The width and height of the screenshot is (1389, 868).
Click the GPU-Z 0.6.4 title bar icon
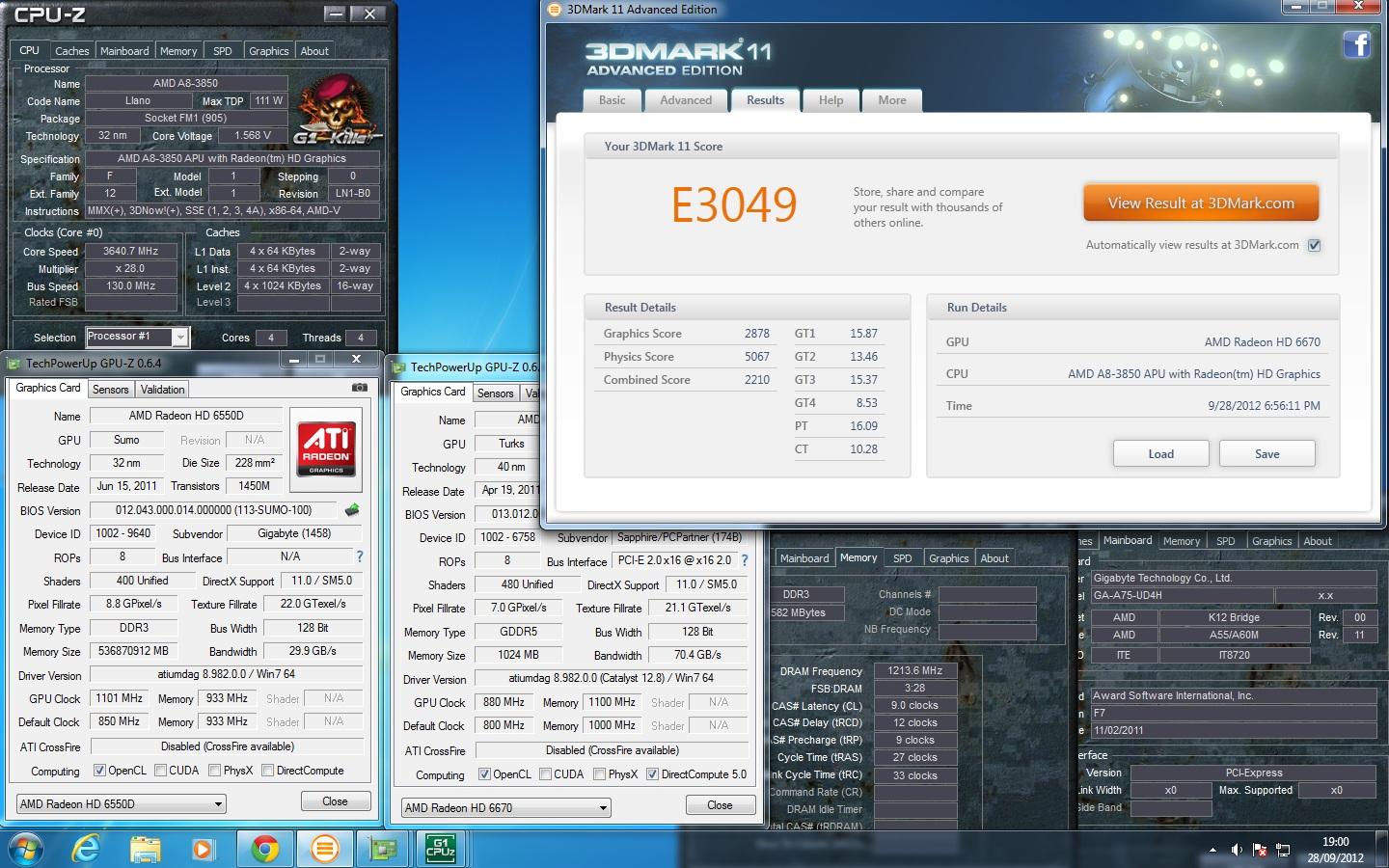tap(14, 364)
